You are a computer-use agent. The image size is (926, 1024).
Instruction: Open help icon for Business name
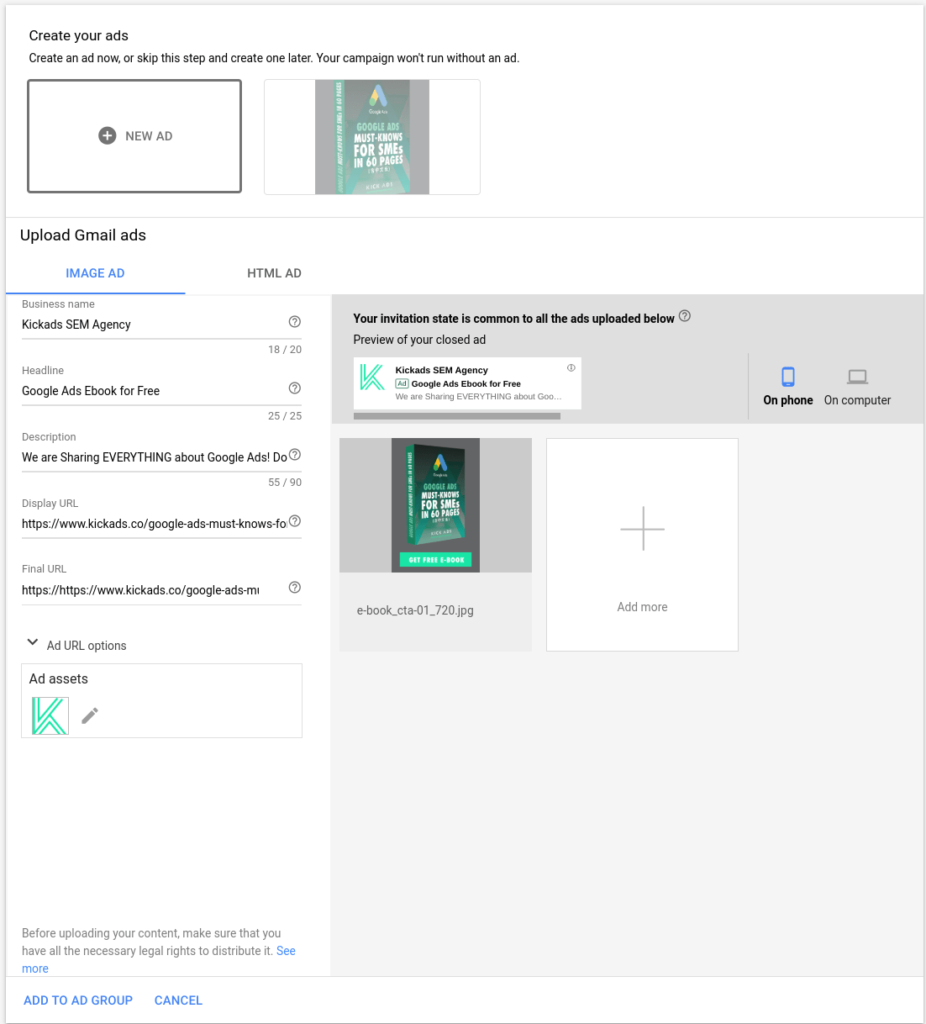295,321
